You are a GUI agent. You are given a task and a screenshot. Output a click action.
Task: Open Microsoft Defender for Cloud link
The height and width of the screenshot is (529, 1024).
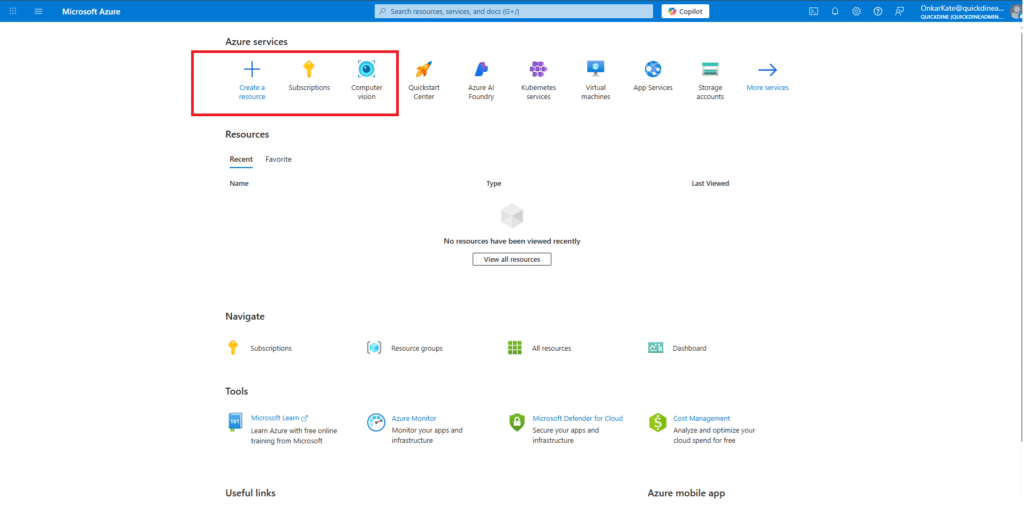(578, 418)
